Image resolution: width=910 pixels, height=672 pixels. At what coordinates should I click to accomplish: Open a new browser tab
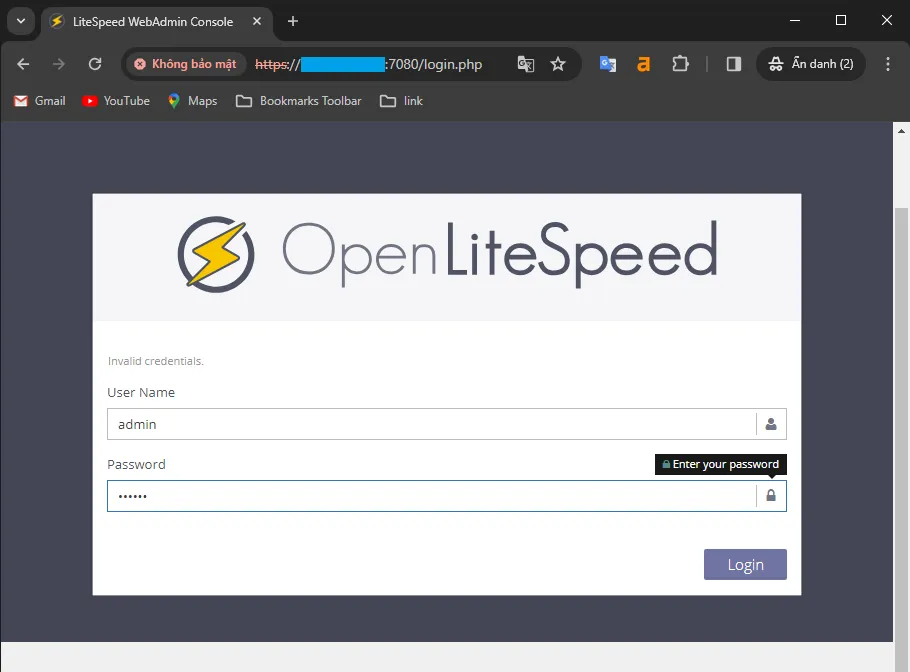[x=293, y=21]
